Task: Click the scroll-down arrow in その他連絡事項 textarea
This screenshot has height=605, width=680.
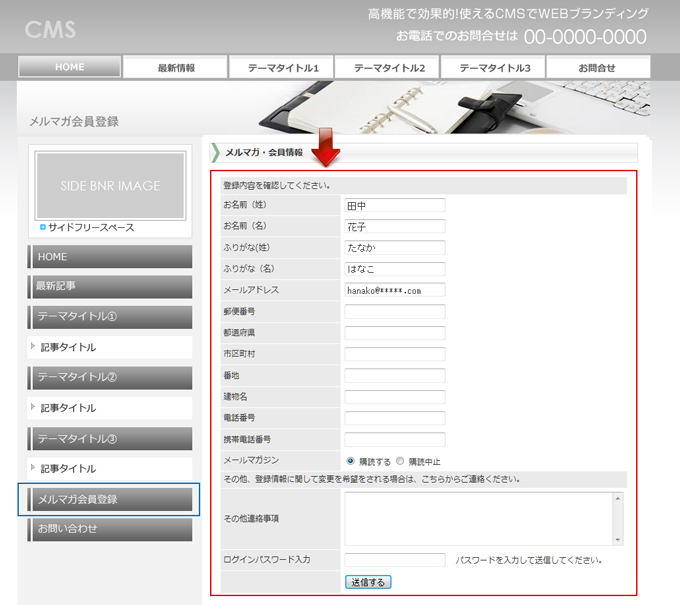Action: (618, 540)
